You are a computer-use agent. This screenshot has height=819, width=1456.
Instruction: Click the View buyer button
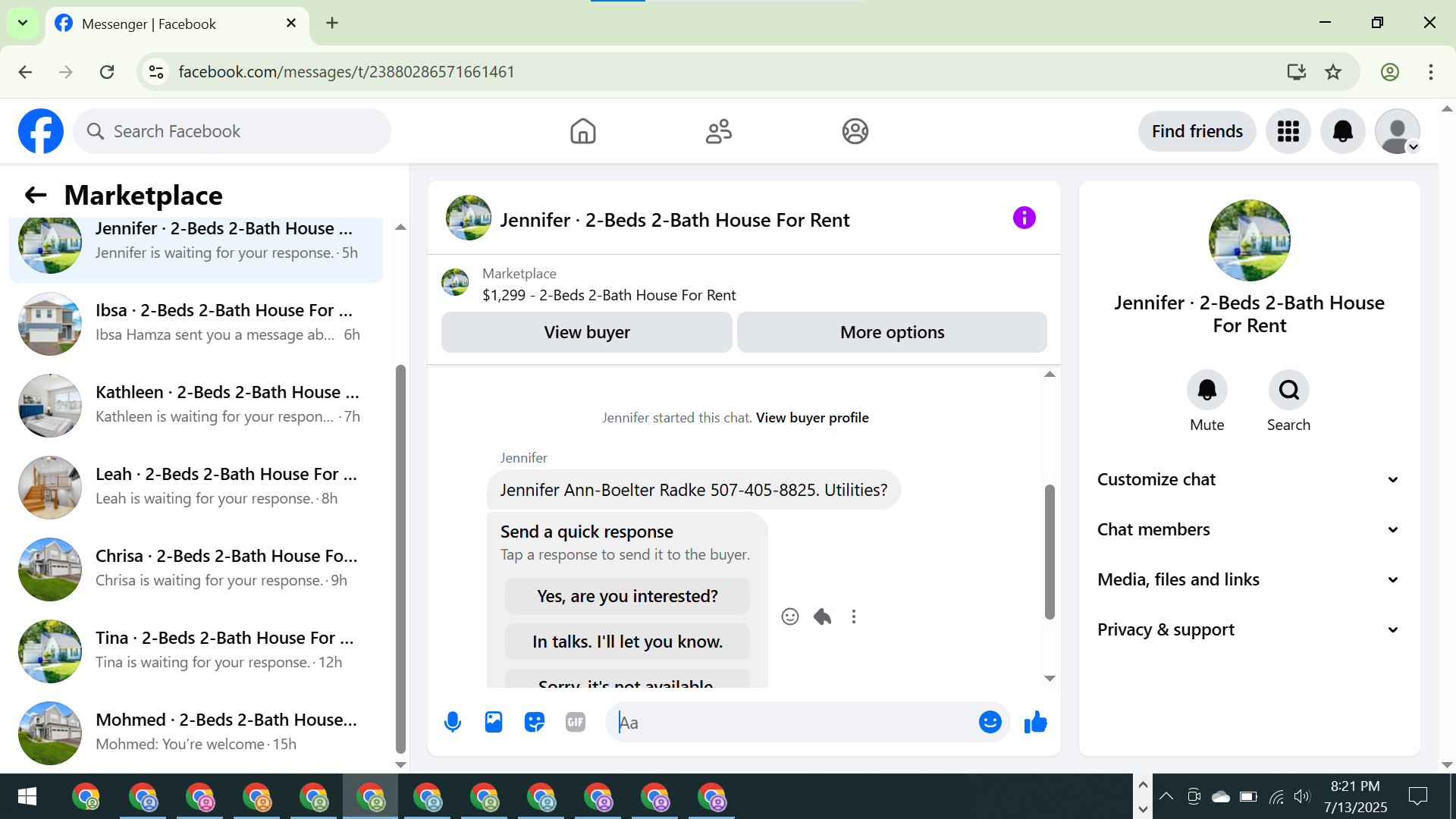(586, 332)
